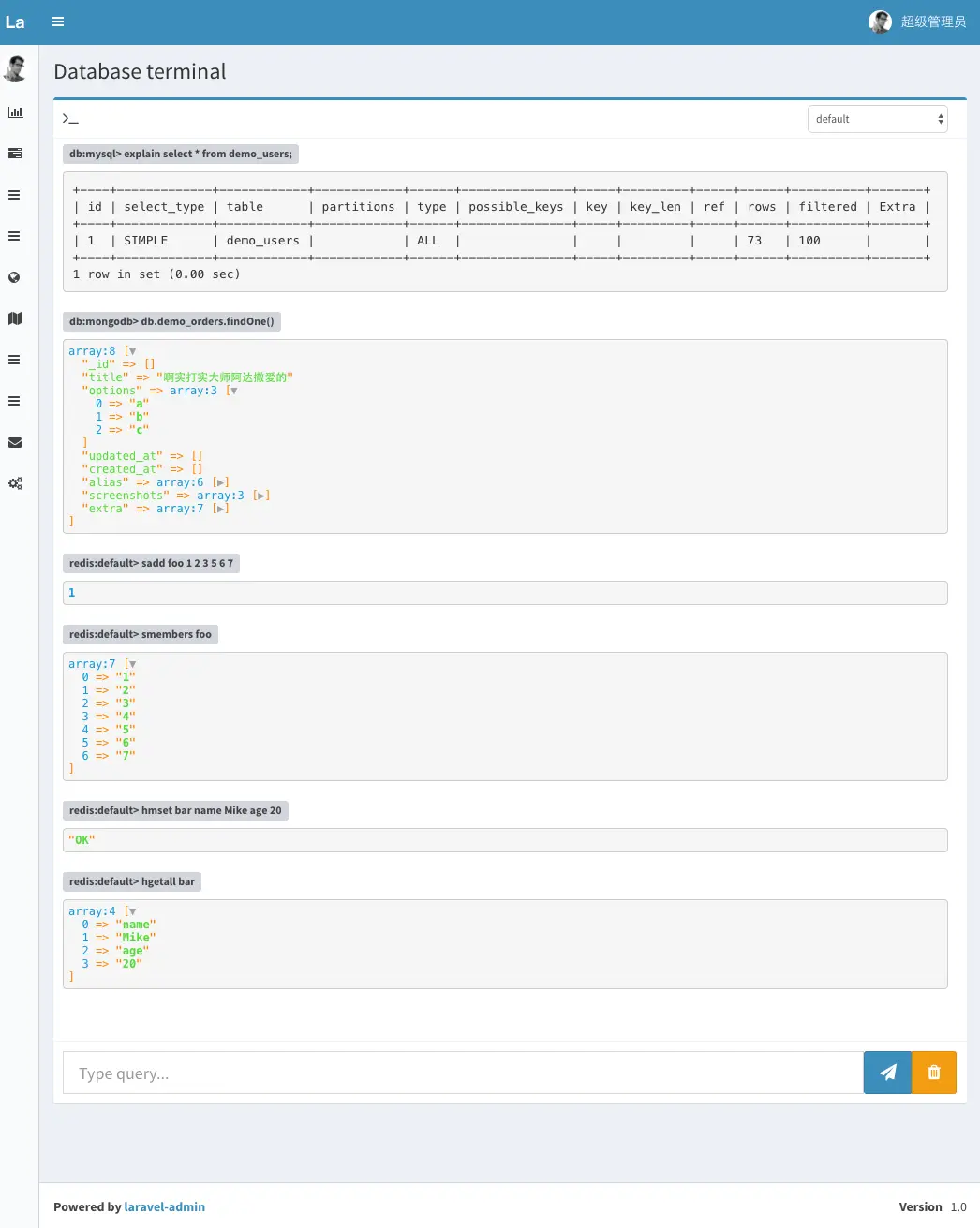Click the "Mike" value in hgetall result
The image size is (980, 1228).
pyautogui.click(x=136, y=938)
